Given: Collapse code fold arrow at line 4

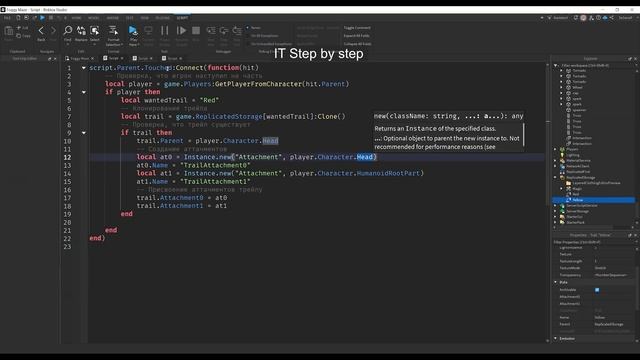Looking at the screenshot, I should [x=84, y=92].
